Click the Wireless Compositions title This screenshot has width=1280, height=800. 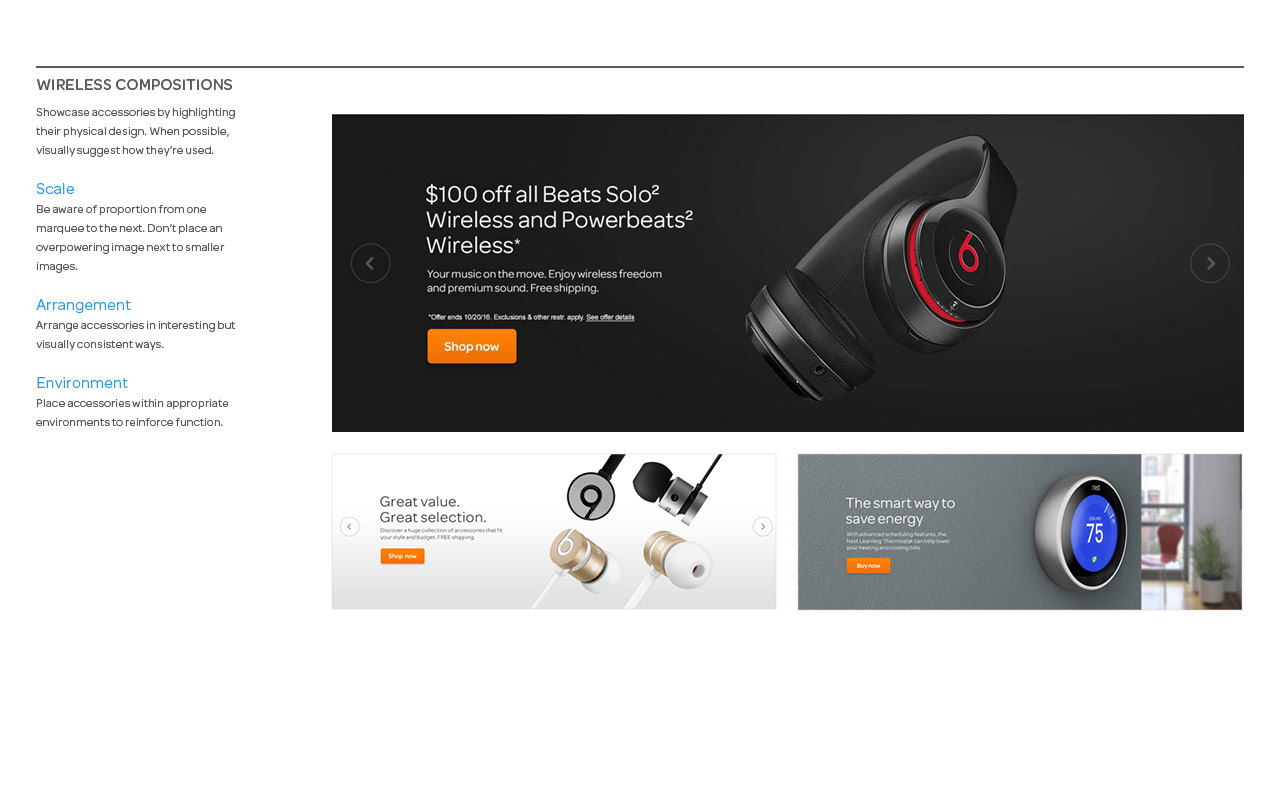coord(134,85)
